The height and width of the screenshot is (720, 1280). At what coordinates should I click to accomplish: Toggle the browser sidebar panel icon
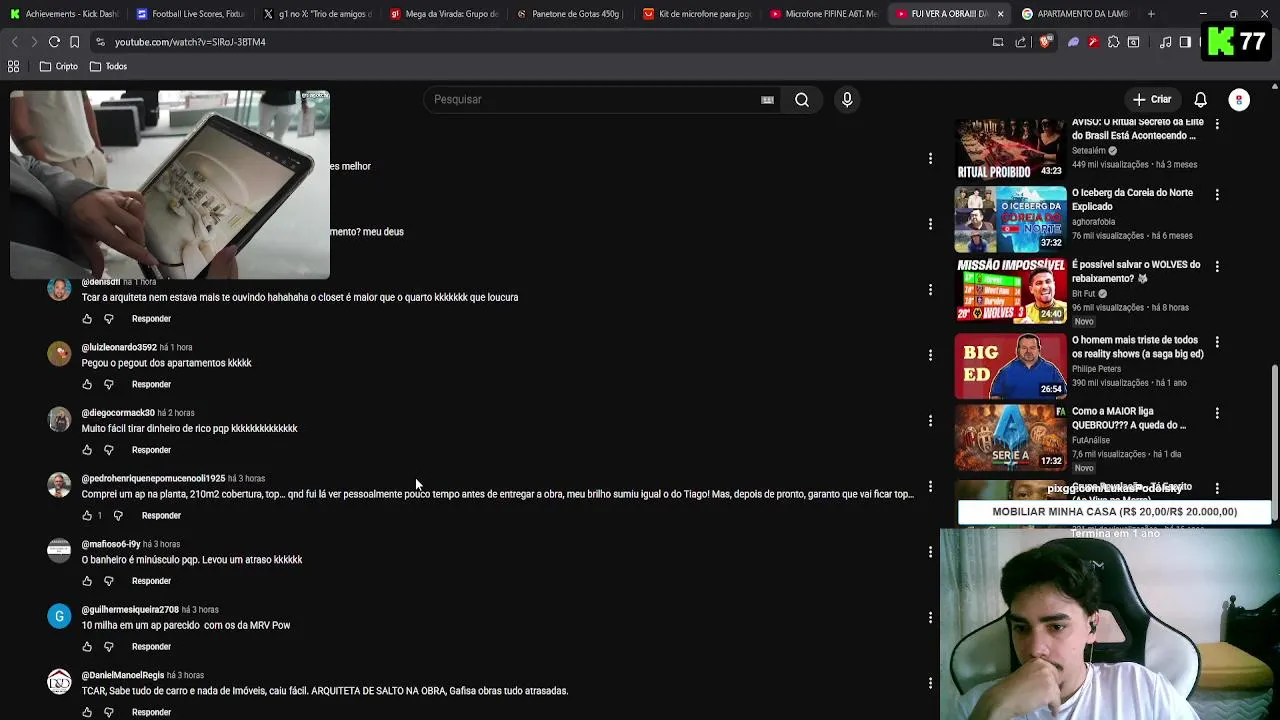[1185, 42]
